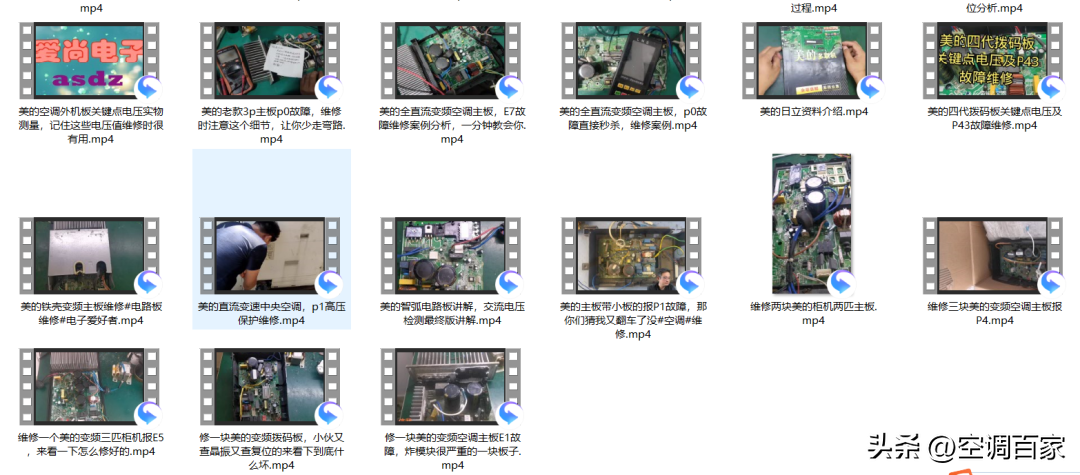This screenshot has width=1080, height=475.
Task: Select the 爱尚电子 asdz video thumbnail
Action: click(x=90, y=60)
